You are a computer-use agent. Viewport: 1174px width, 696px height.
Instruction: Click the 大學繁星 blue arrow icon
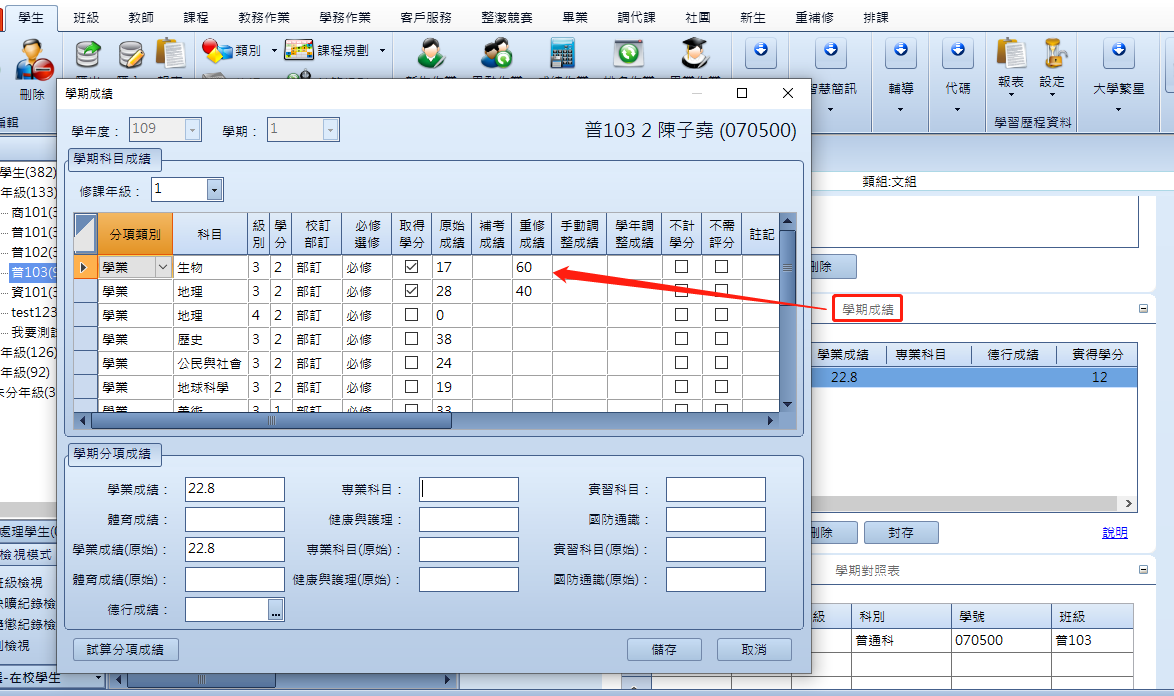[x=1119, y=51]
